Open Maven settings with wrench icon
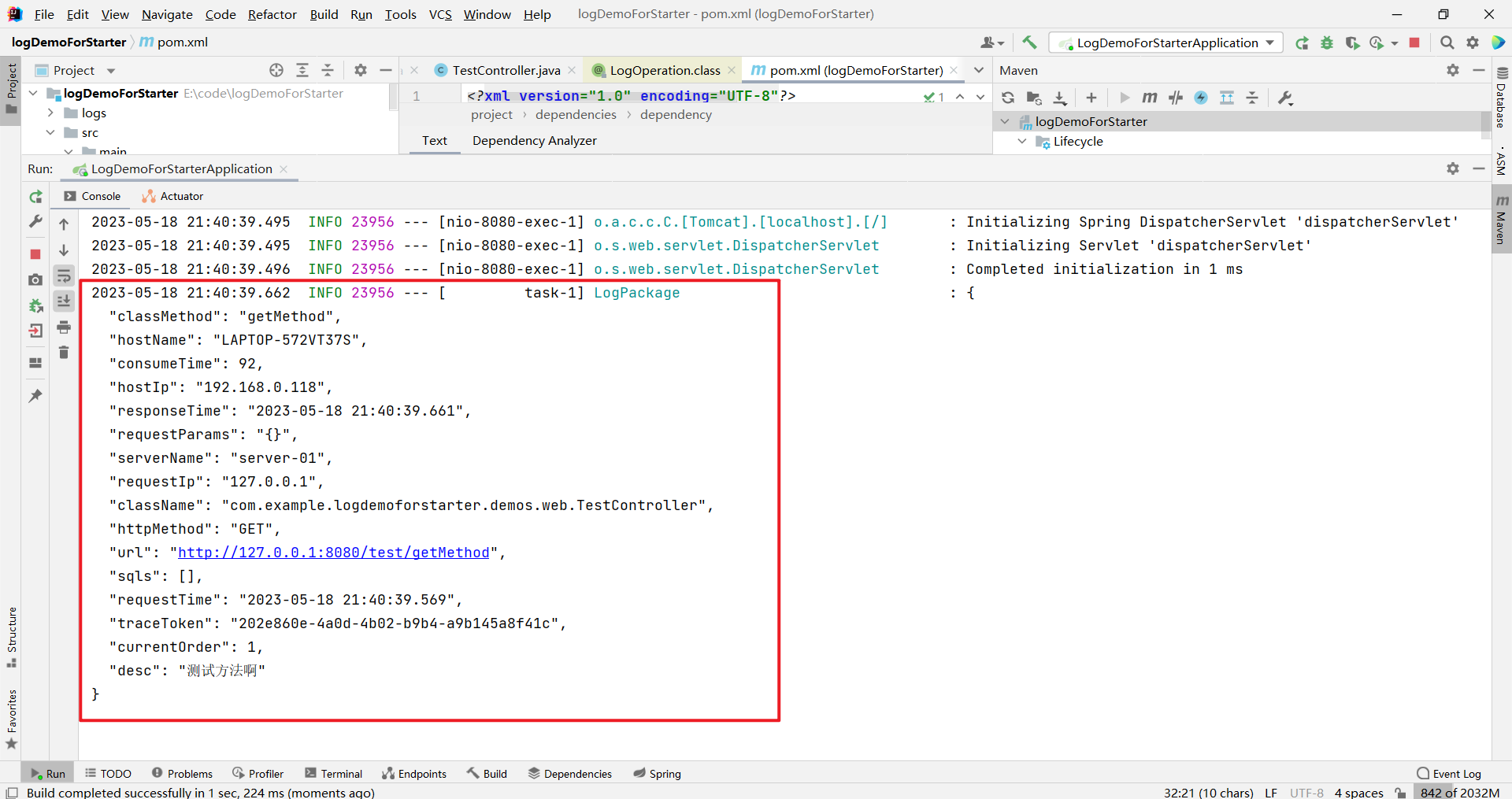Screen dimensions: 1512x799 [x=1285, y=98]
